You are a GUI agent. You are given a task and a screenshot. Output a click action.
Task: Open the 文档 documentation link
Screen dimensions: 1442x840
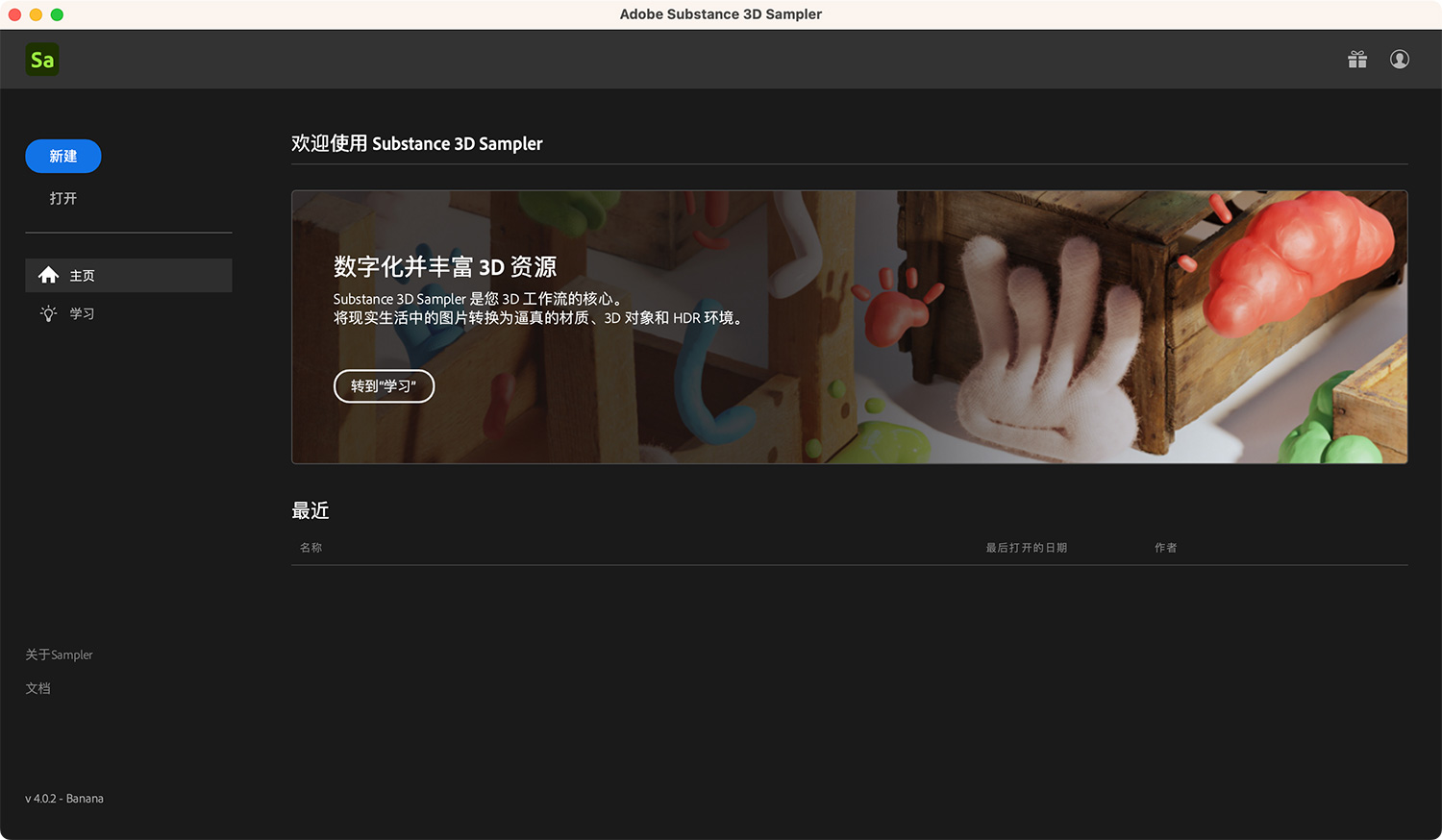[x=38, y=688]
